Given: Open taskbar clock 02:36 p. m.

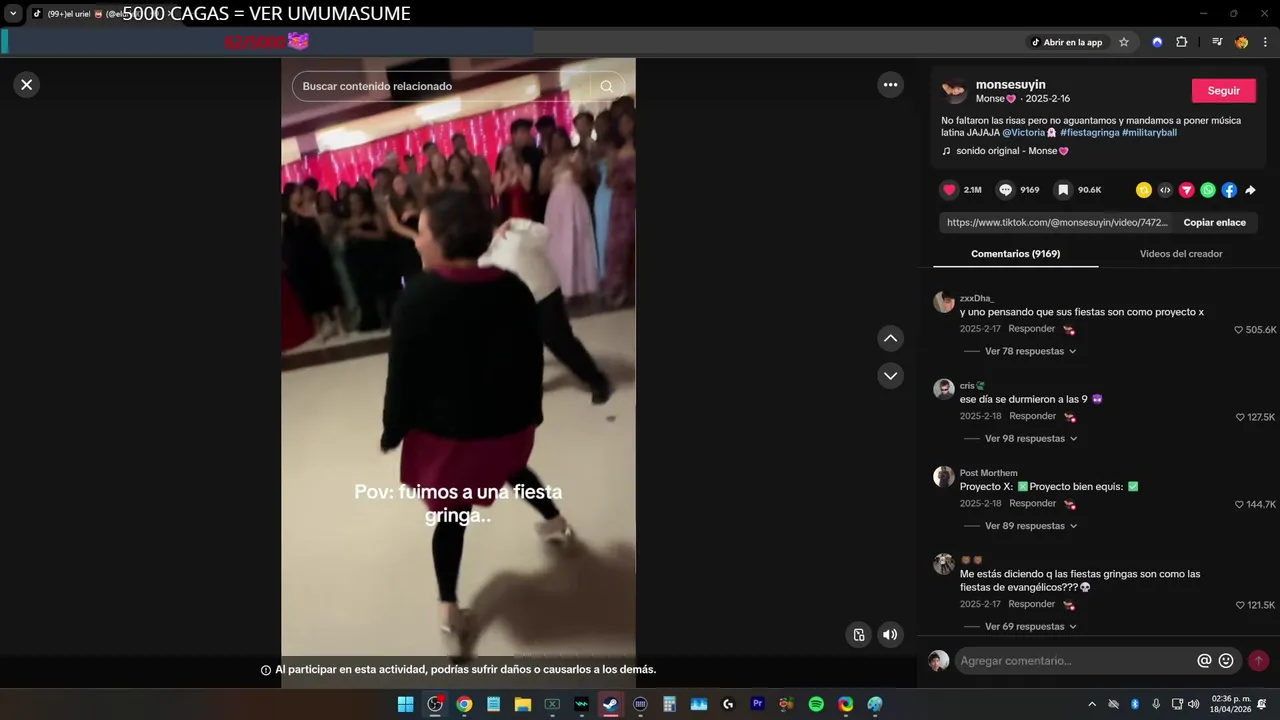Looking at the screenshot, I should [x=1230, y=704].
